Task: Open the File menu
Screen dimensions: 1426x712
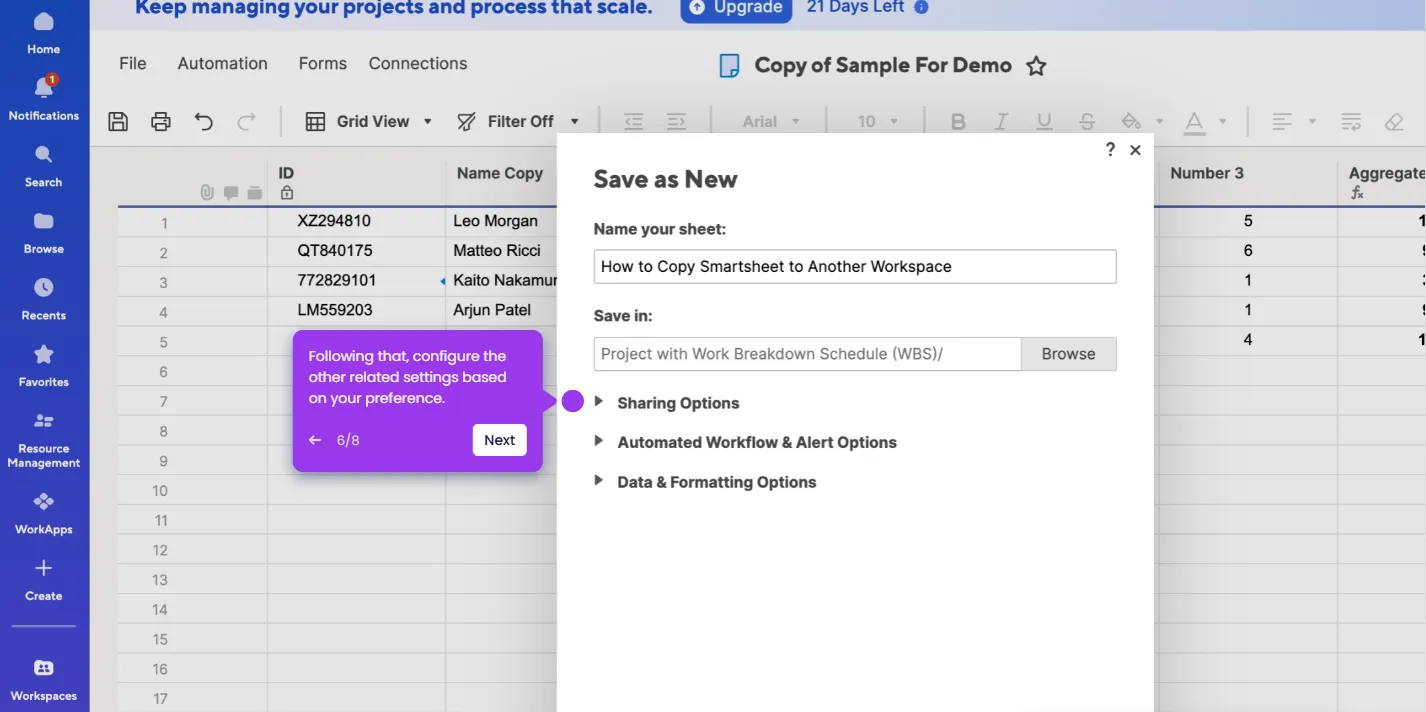Action: 133,63
